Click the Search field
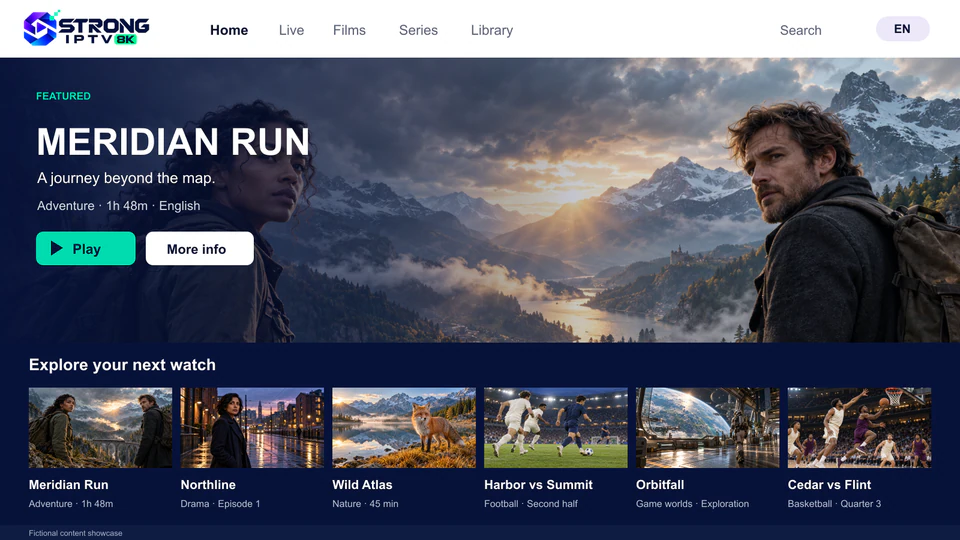The width and height of the screenshot is (960, 540). (x=800, y=30)
